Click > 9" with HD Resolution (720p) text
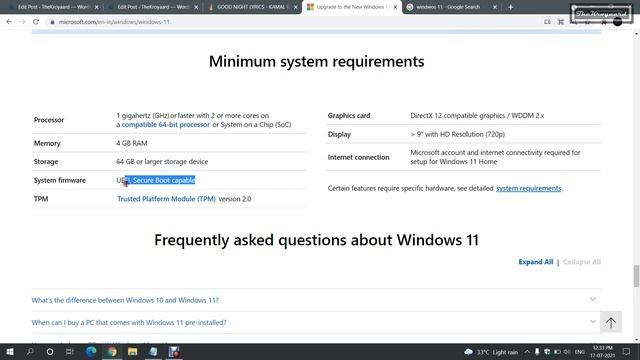This screenshot has height=360, width=640. [458, 134]
